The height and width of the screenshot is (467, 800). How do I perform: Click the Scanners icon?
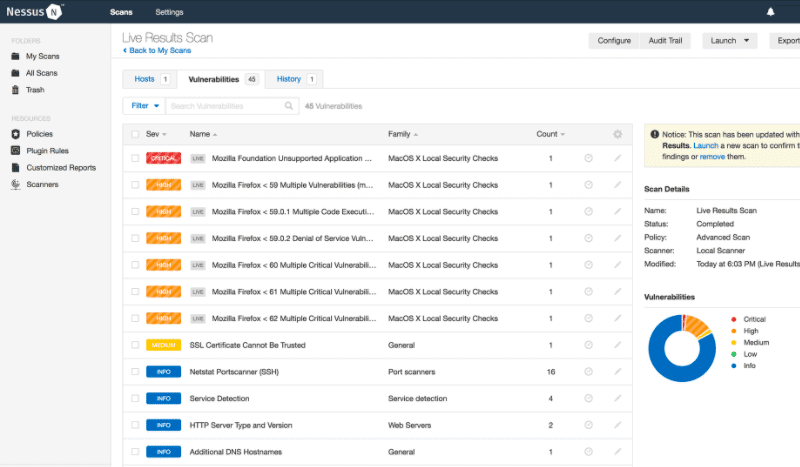15,184
